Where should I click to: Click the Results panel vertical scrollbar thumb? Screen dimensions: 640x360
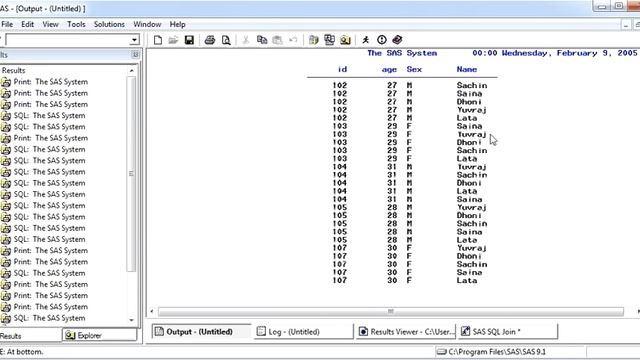[x=131, y=173]
